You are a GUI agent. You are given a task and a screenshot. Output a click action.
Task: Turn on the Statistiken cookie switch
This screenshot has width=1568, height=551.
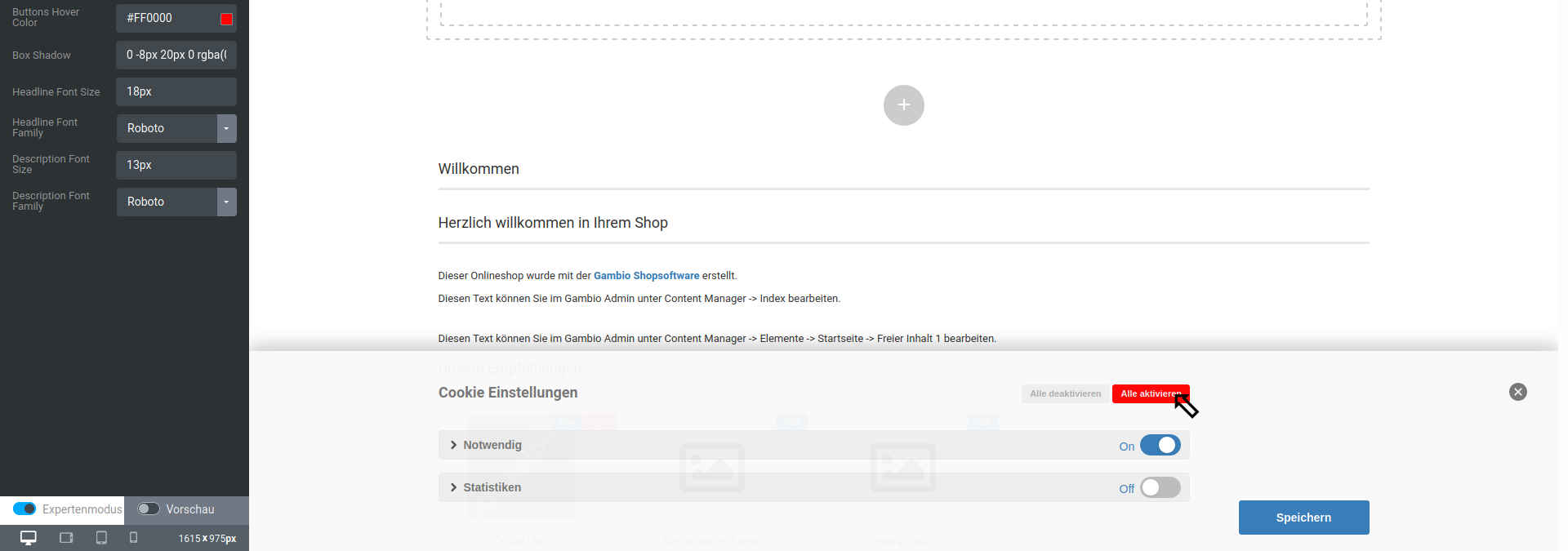click(1160, 488)
